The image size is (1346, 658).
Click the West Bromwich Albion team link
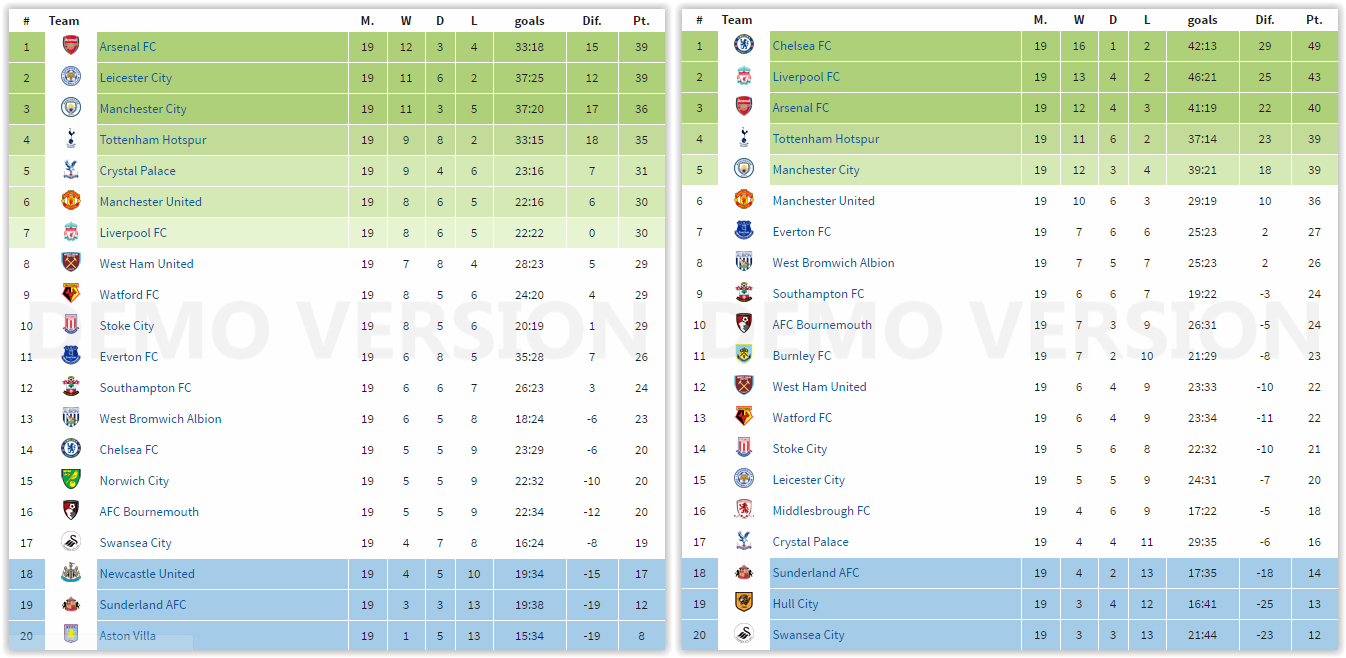point(160,418)
